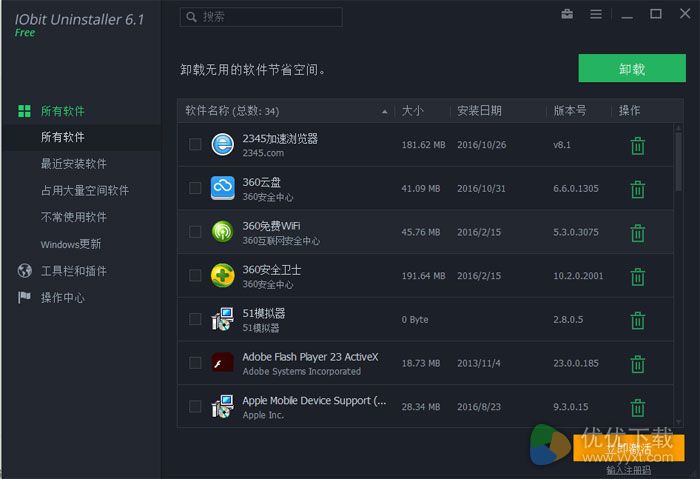The width and height of the screenshot is (700, 479).
Task: Click the search magnifier icon
Action: click(191, 17)
